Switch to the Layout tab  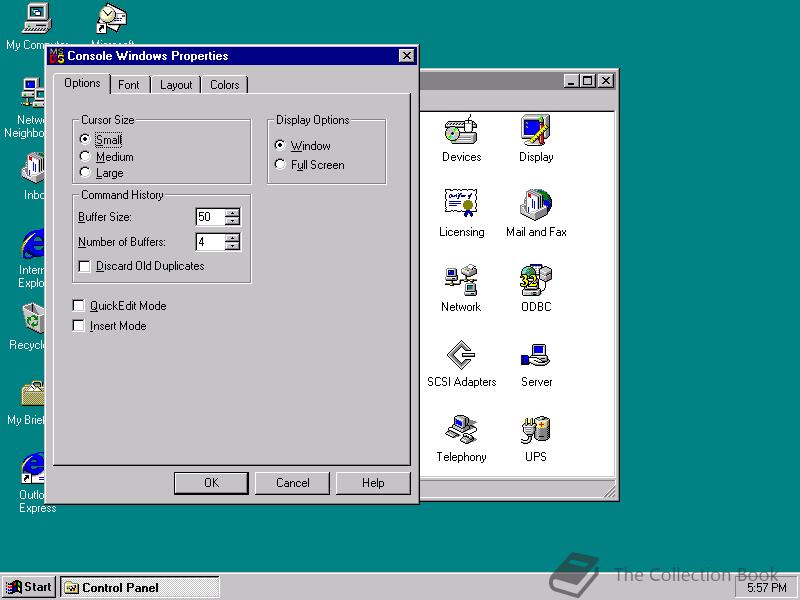[176, 85]
